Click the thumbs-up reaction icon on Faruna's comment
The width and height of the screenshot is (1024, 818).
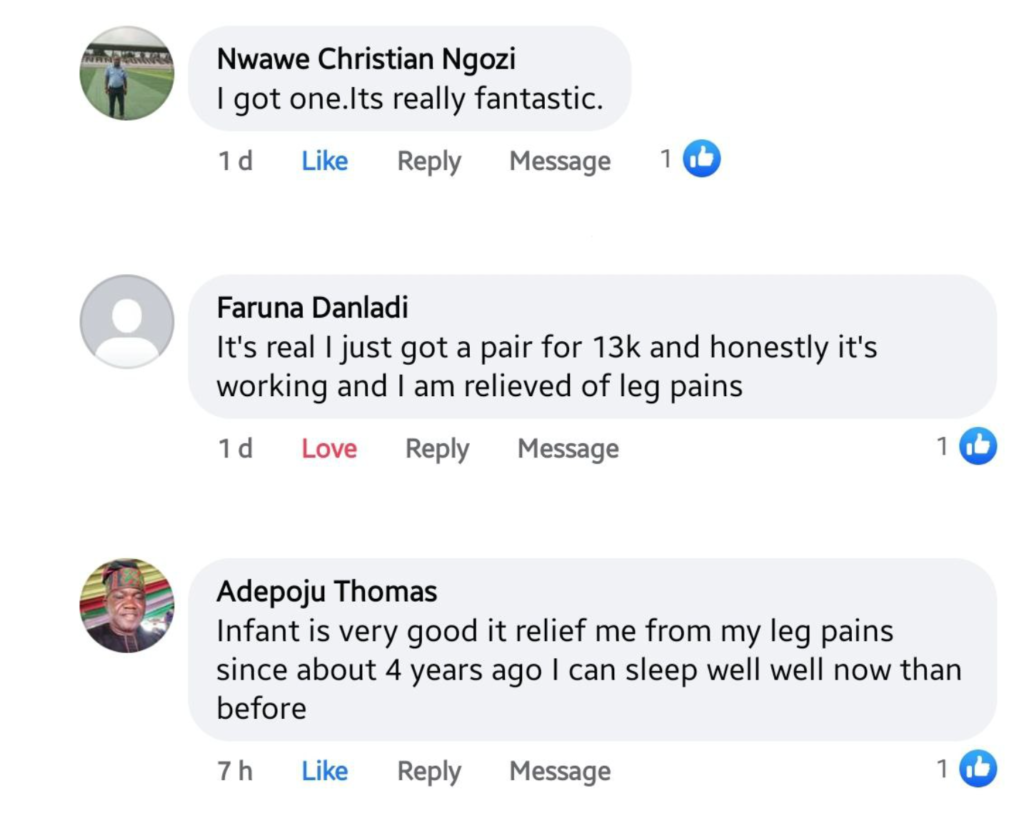pyautogui.click(x=978, y=447)
